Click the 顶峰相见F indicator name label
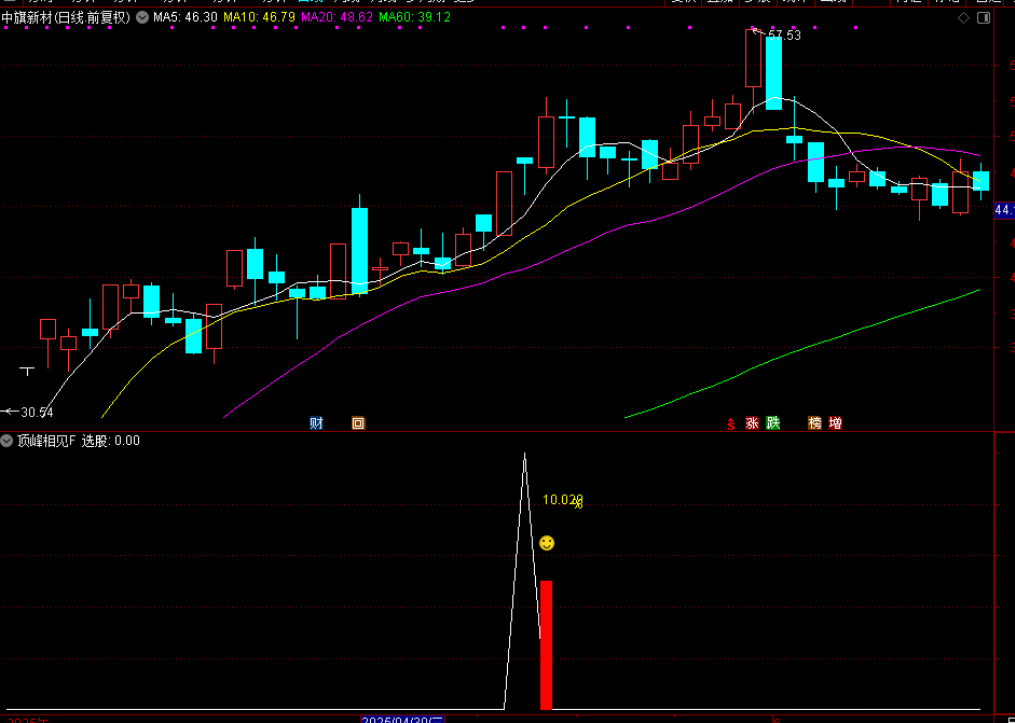This screenshot has width=1015, height=723. point(46,440)
